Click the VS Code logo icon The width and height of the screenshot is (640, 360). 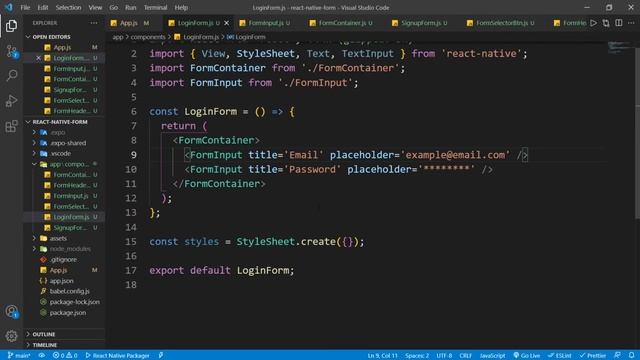click(x=9, y=7)
